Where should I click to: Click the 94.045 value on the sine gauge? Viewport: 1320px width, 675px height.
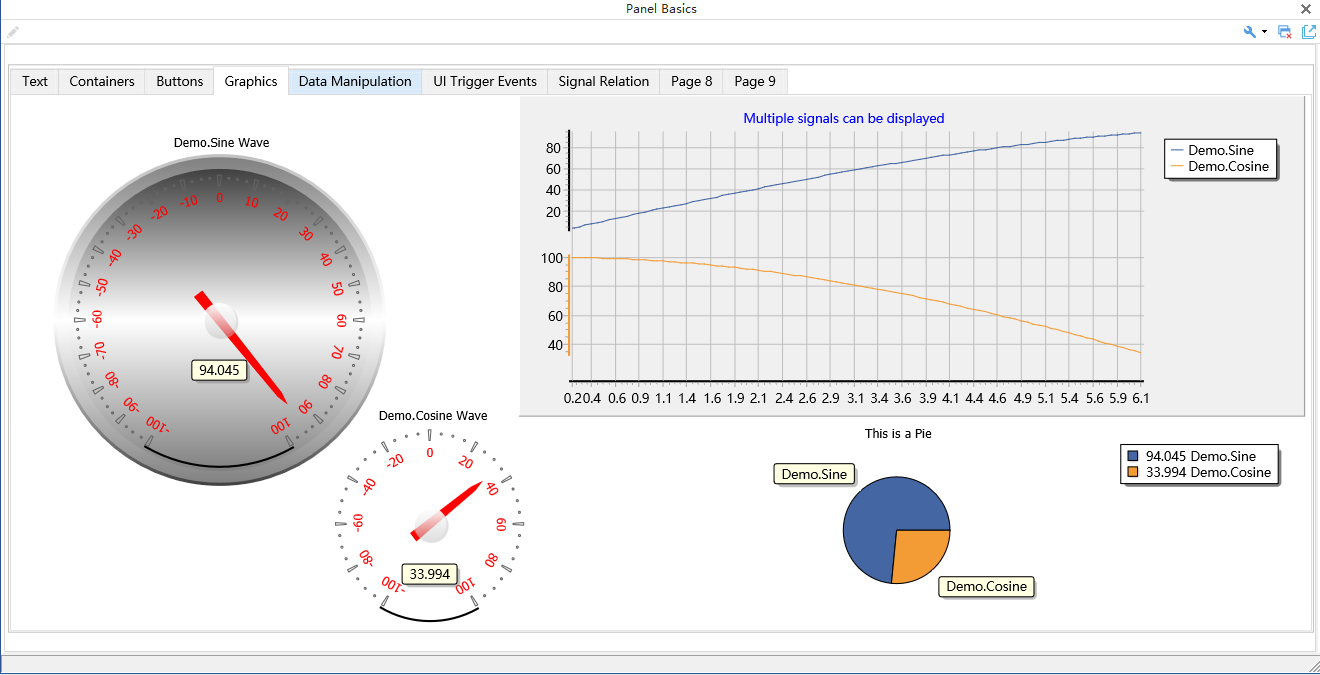[x=219, y=370]
